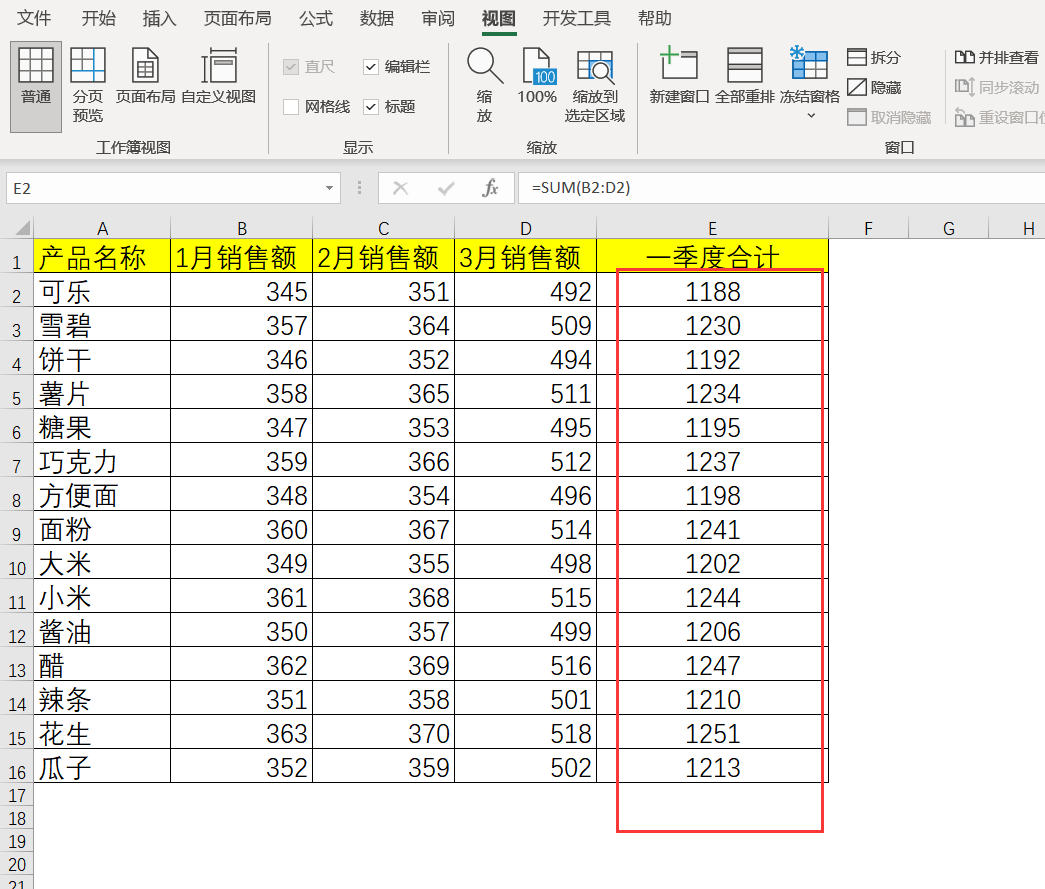Viewport: 1045px width, 889px height.
Task: Open 分页预览 page break preview
Action: click(x=88, y=86)
